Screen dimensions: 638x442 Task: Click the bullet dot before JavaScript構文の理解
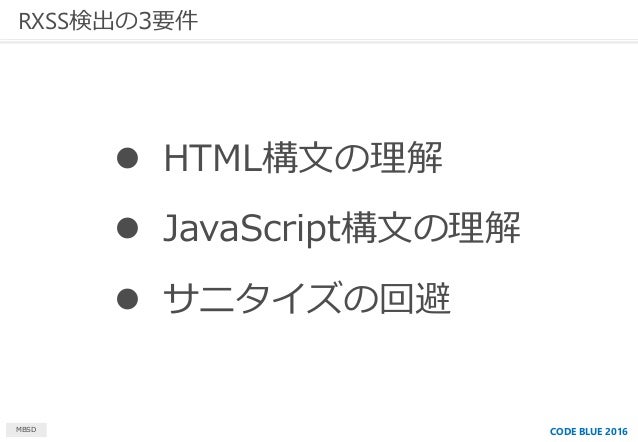pyautogui.click(x=127, y=228)
